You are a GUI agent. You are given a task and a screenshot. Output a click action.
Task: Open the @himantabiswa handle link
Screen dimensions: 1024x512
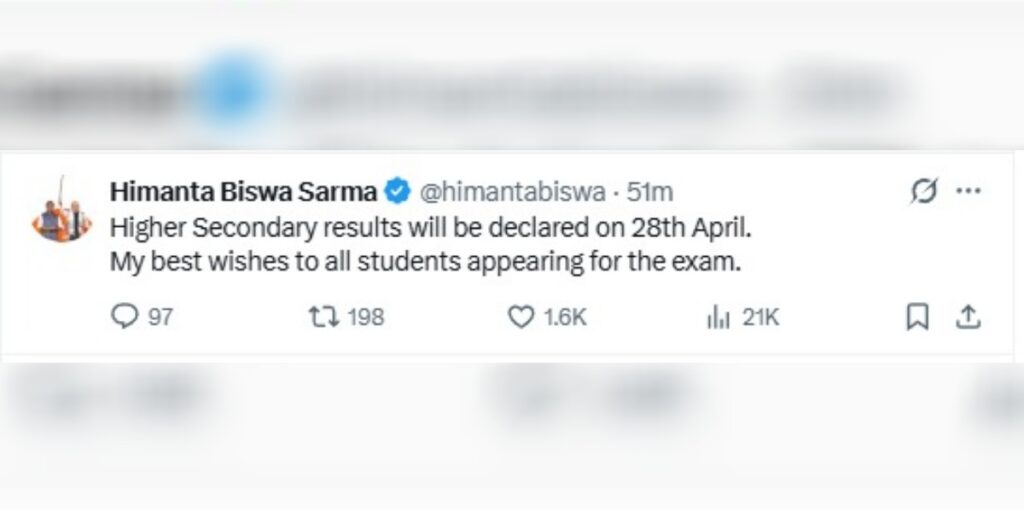click(x=510, y=190)
